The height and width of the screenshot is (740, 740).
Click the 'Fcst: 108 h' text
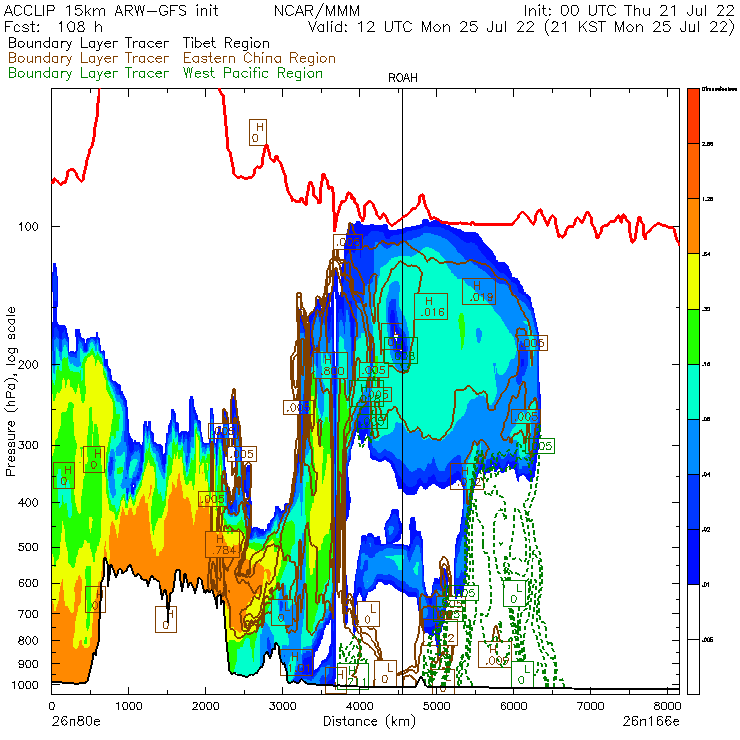[53, 26]
